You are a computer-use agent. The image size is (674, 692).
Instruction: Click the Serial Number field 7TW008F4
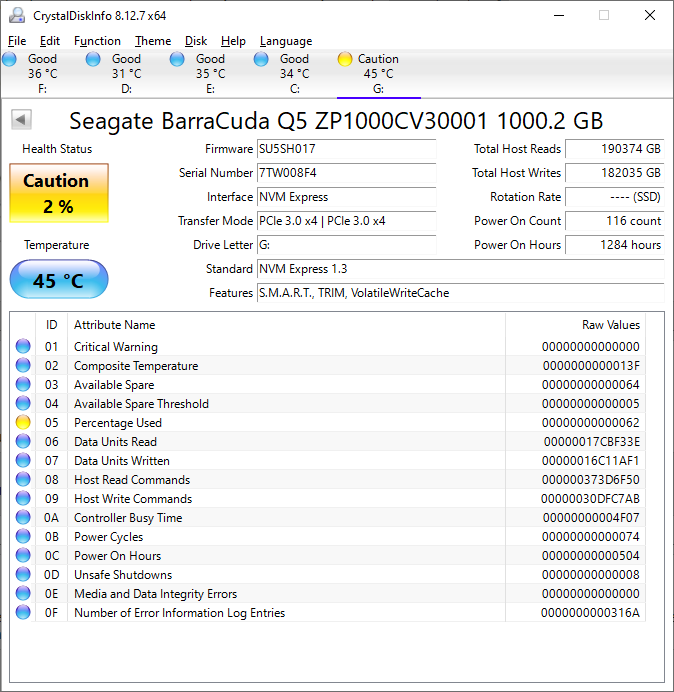(346, 173)
